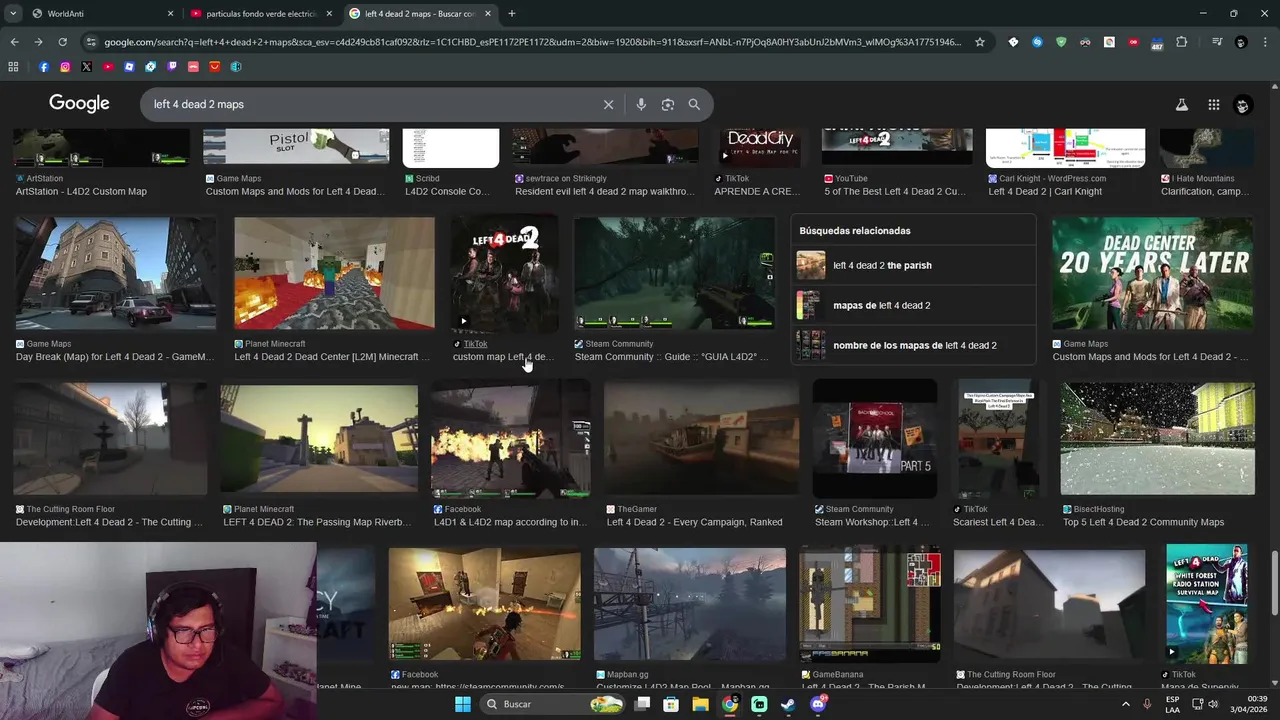Open ESP LAA language indicator
The height and width of the screenshot is (720, 1280).
point(1172,704)
